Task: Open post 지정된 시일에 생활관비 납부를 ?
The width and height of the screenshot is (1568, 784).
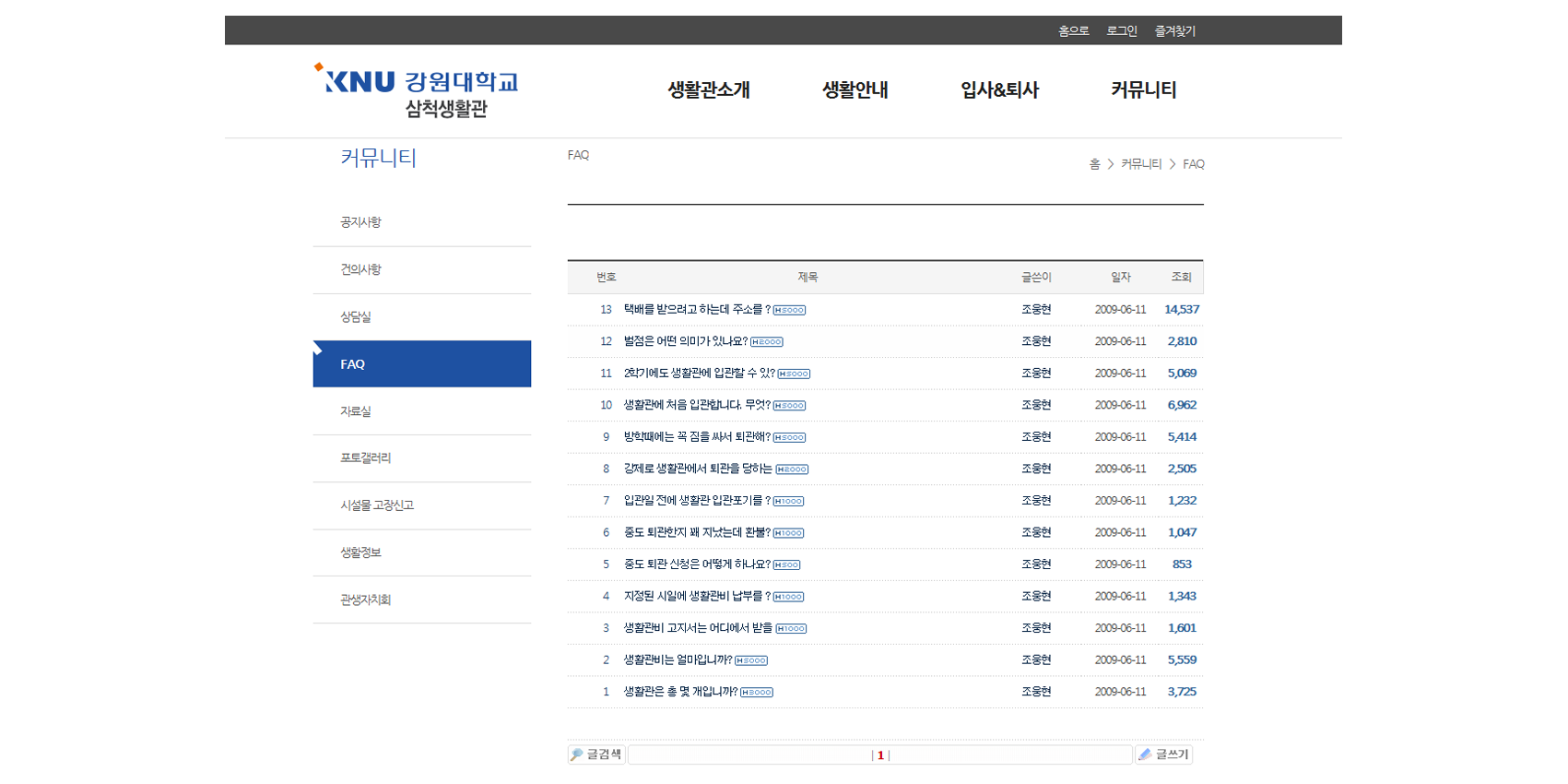Action: 697,596
